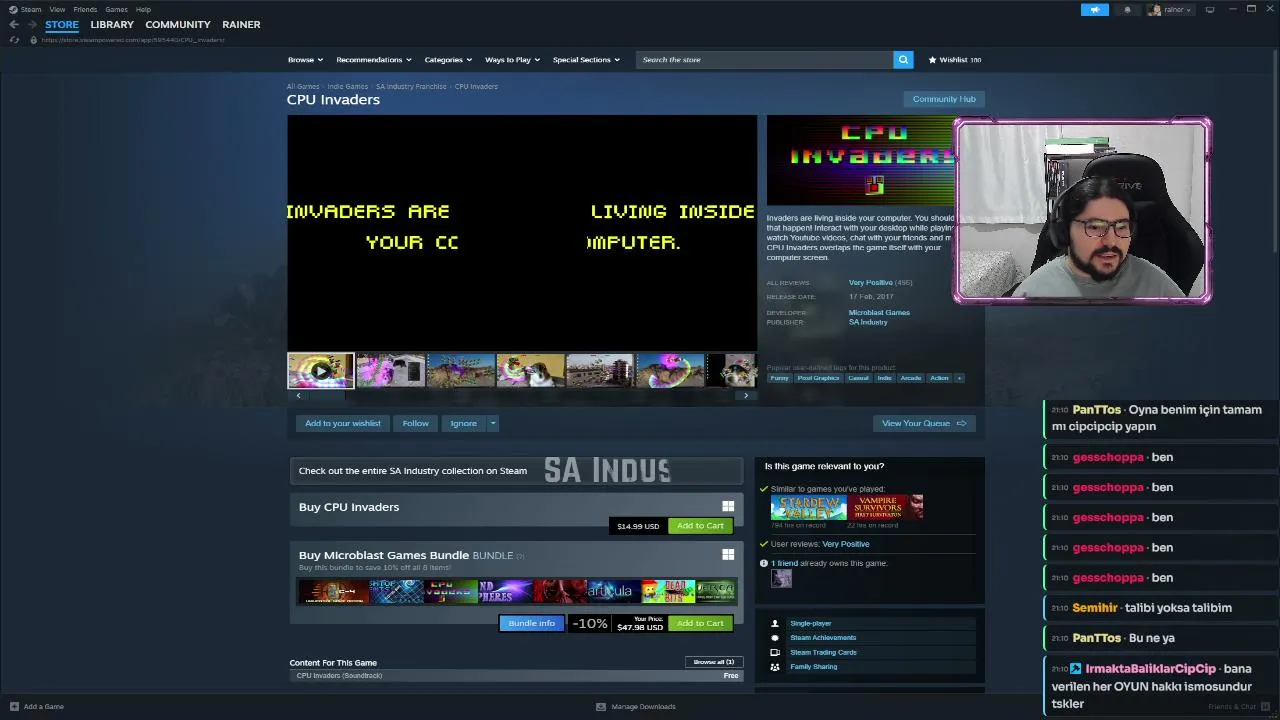The height and width of the screenshot is (720, 1280).
Task: Click Windows platform icon in Buy CPU Invaders
Action: [x=728, y=507]
